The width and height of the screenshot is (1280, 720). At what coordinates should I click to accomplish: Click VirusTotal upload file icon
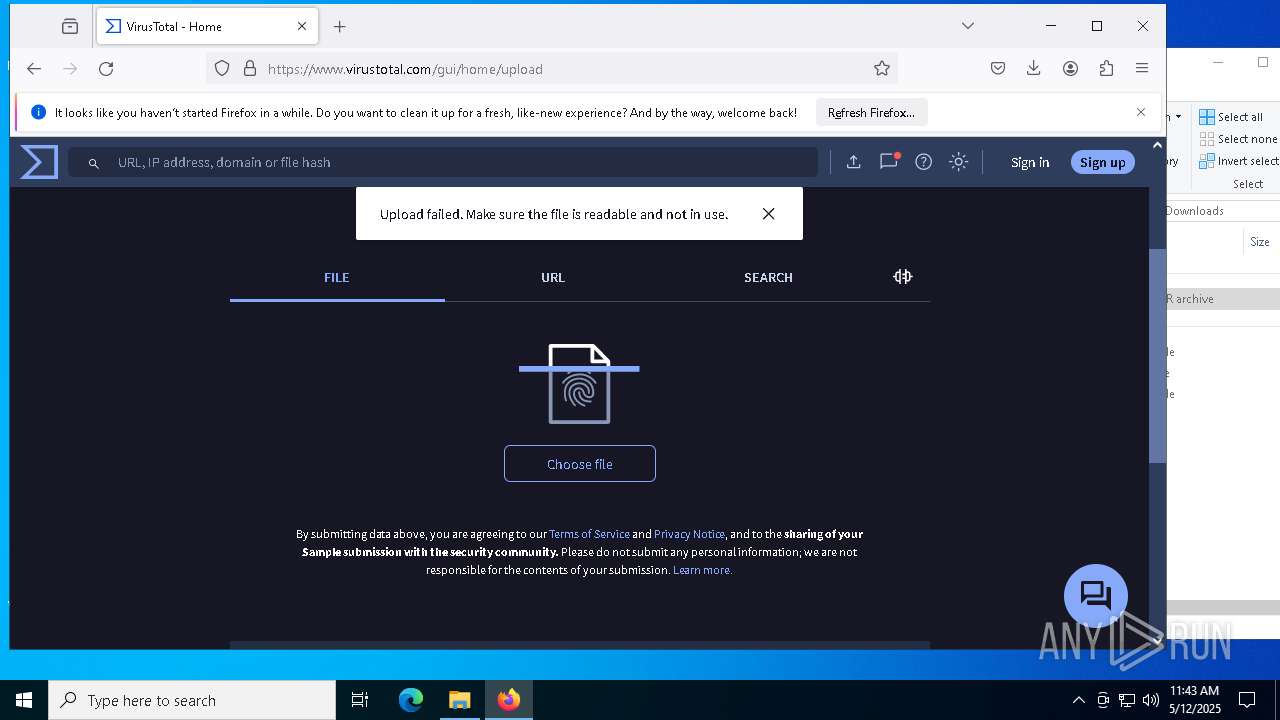853,162
